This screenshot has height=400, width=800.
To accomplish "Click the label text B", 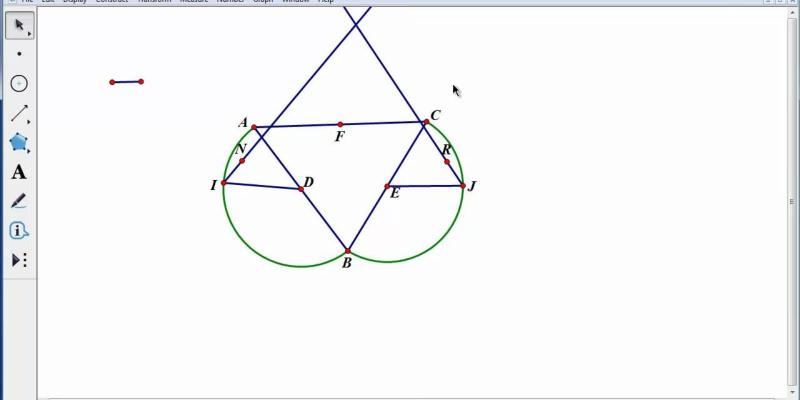I will pyautogui.click(x=346, y=263).
